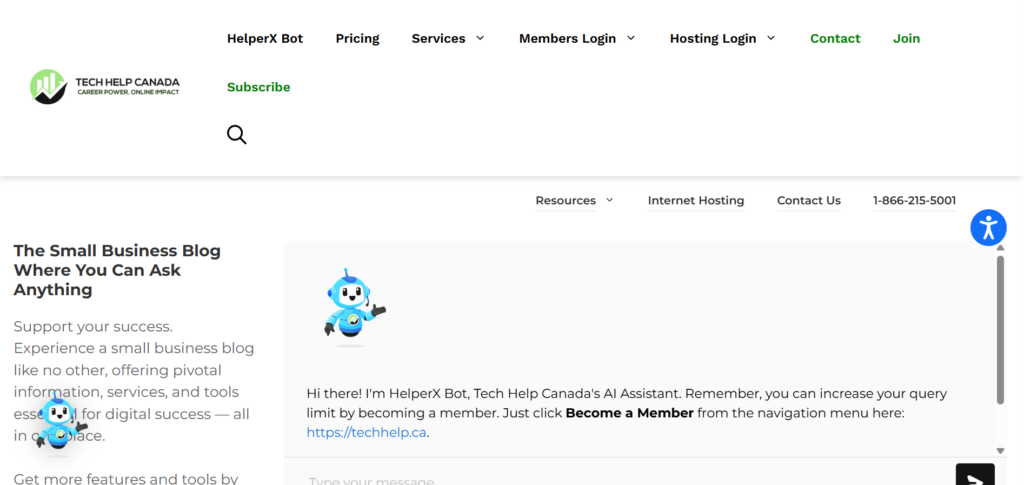The width and height of the screenshot is (1024, 485).
Task: Expand the Hosting Login dropdown chevron
Action: pyautogui.click(x=771, y=39)
